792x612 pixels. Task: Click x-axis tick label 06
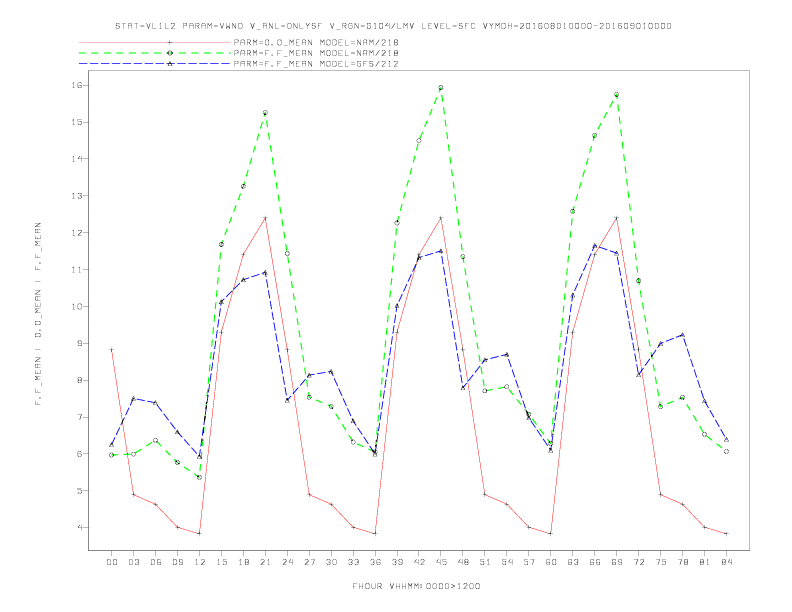[156, 562]
